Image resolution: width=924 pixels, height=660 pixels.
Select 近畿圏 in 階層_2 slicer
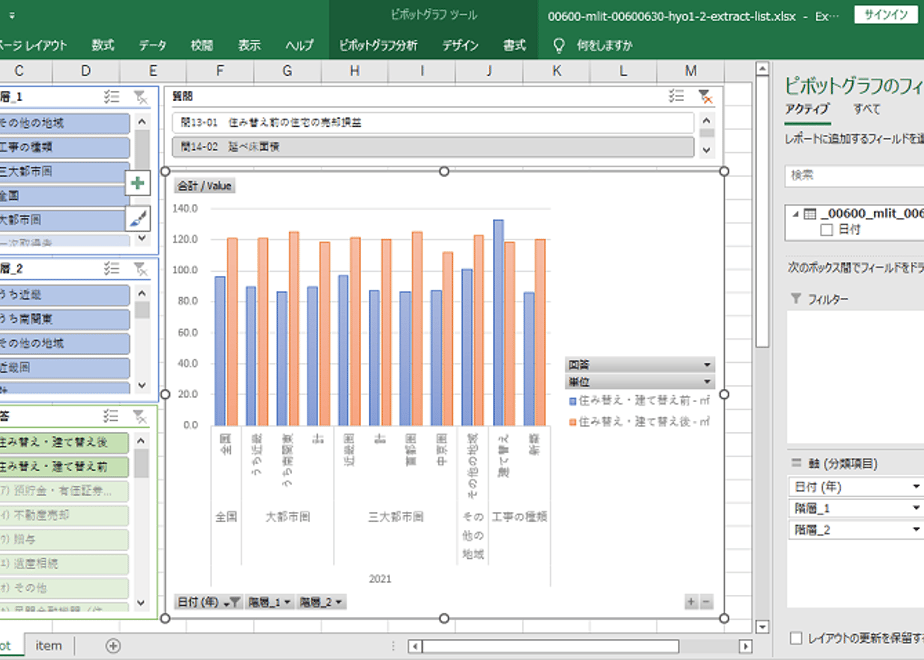[64, 368]
